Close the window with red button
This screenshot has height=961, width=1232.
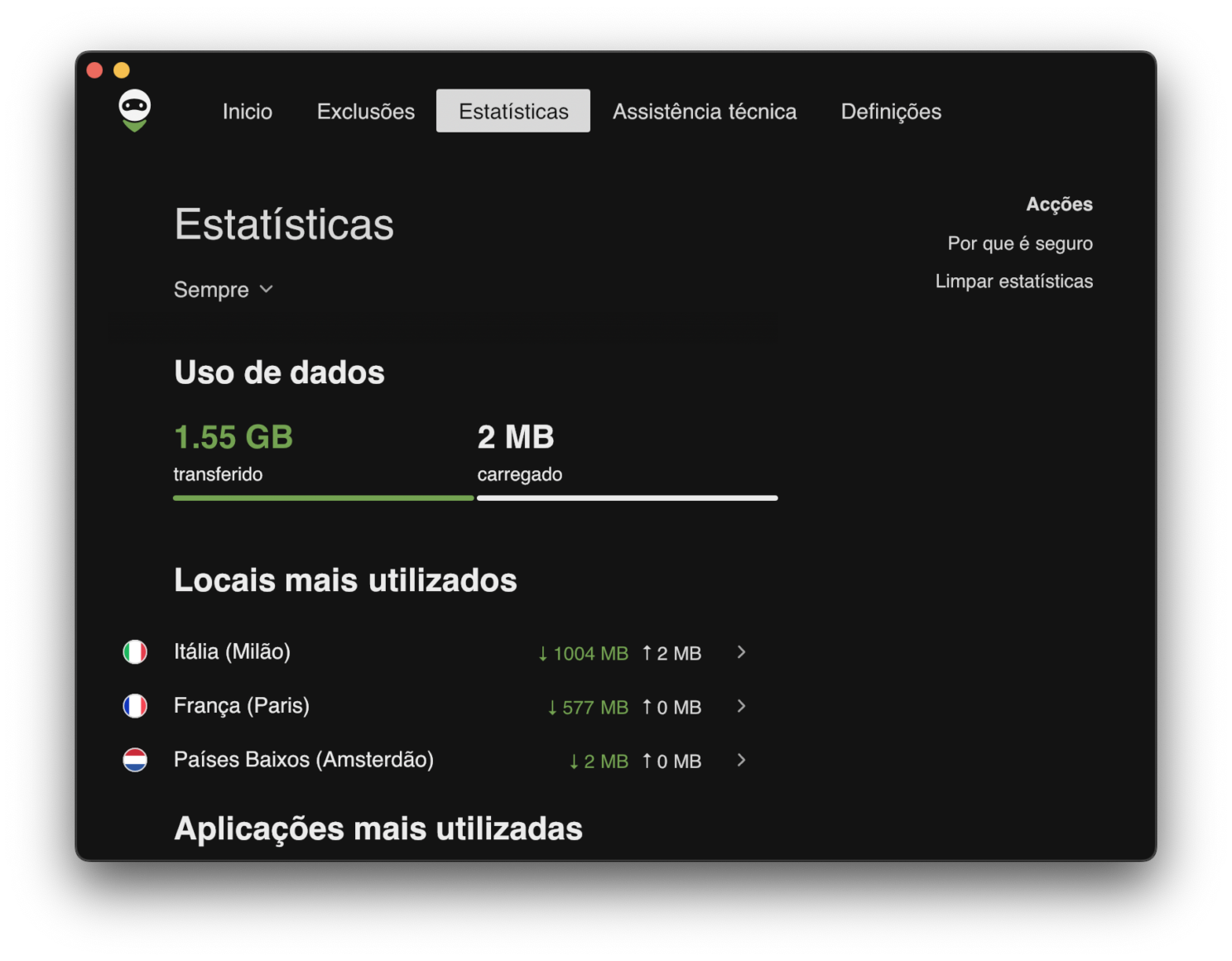click(95, 70)
